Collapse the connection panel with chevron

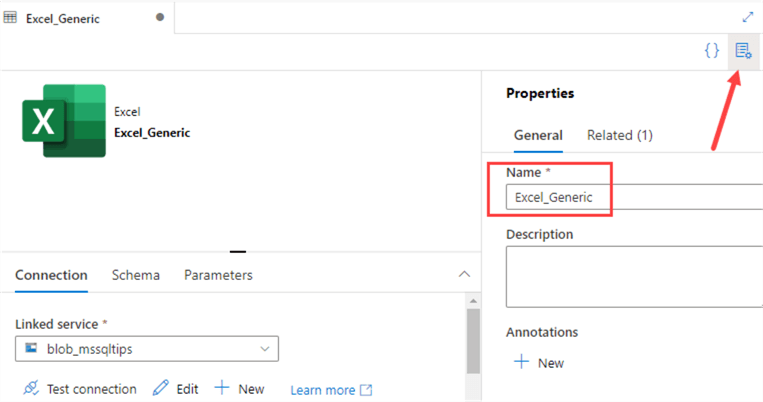(463, 274)
